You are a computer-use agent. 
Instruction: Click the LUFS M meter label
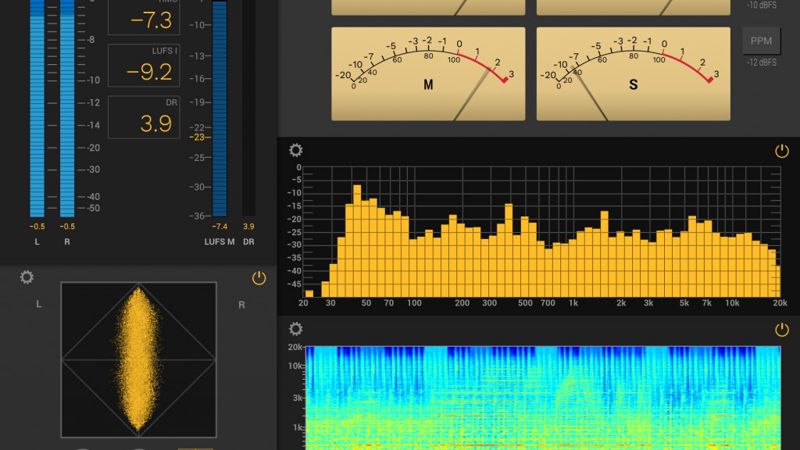pos(219,242)
